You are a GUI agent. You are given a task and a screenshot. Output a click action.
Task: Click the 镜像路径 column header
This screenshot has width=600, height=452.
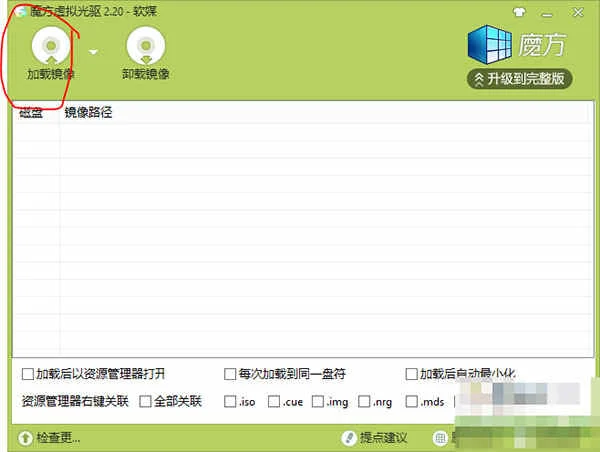(x=88, y=113)
